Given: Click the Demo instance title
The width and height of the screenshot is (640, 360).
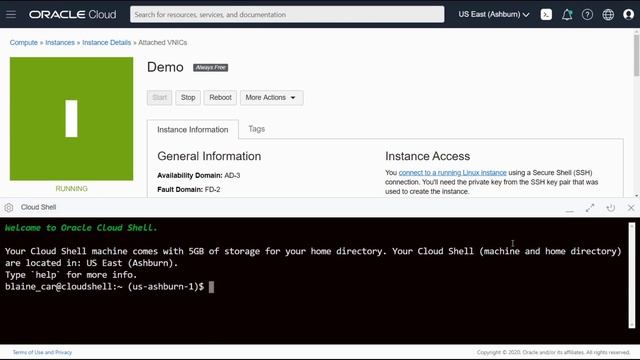Looking at the screenshot, I should pyautogui.click(x=165, y=67).
